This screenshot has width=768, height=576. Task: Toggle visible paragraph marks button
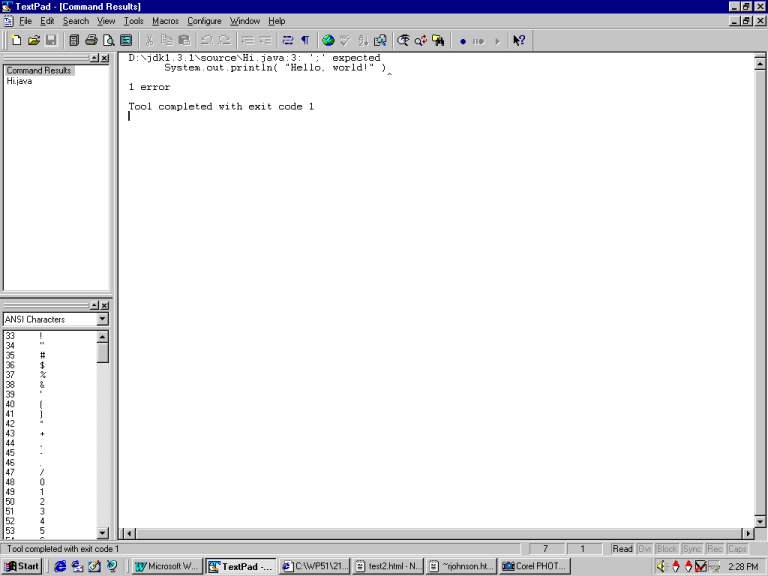pos(305,40)
